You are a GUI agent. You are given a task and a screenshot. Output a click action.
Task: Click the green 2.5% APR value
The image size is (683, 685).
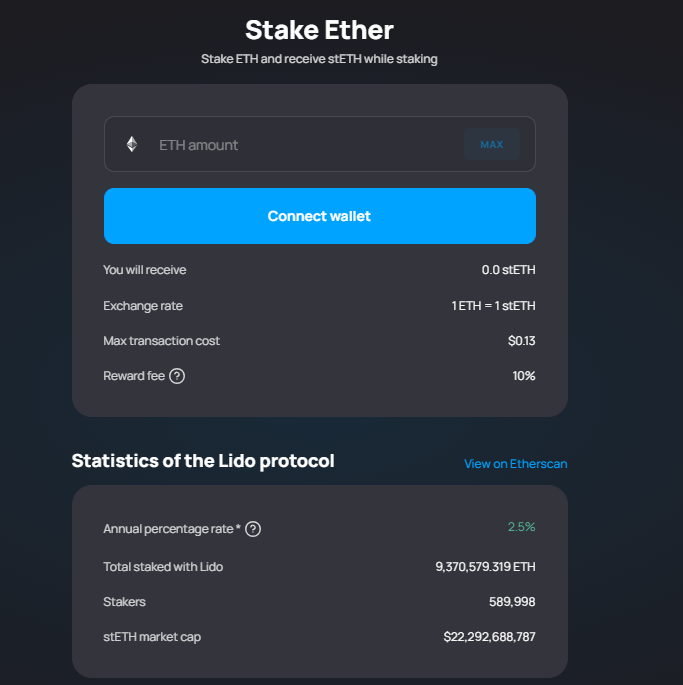521,527
